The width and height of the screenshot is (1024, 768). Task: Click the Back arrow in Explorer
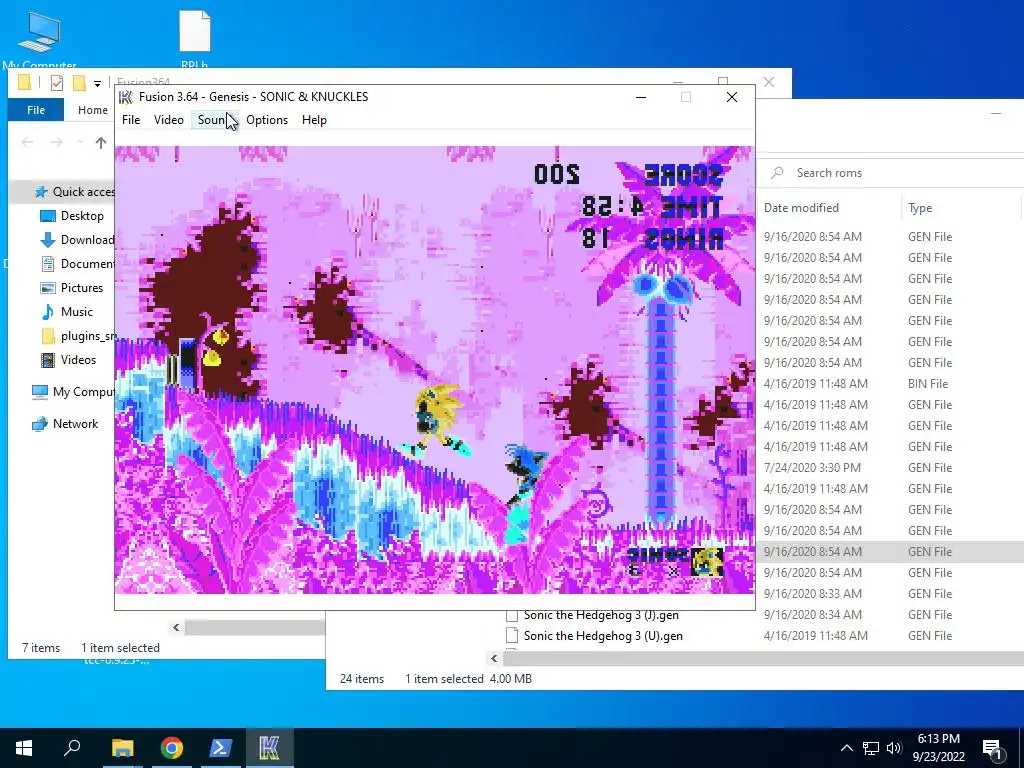(x=27, y=142)
